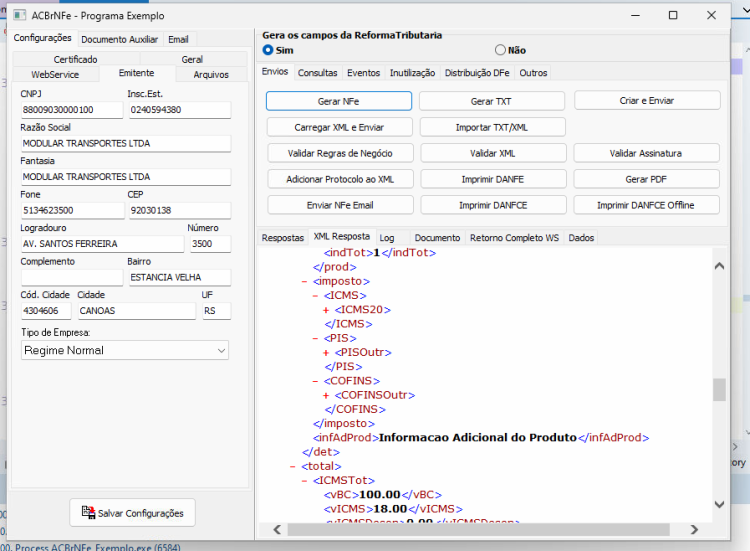Click the horizontal scroll right arrow
The image size is (750, 551).
pyautogui.click(x=694, y=529)
